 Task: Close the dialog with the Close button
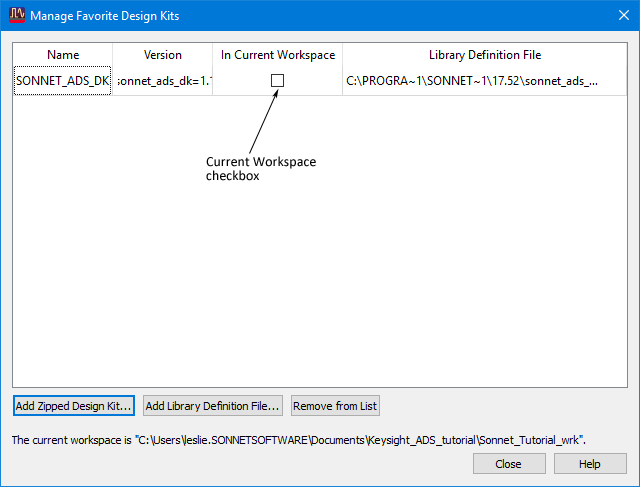tap(509, 464)
